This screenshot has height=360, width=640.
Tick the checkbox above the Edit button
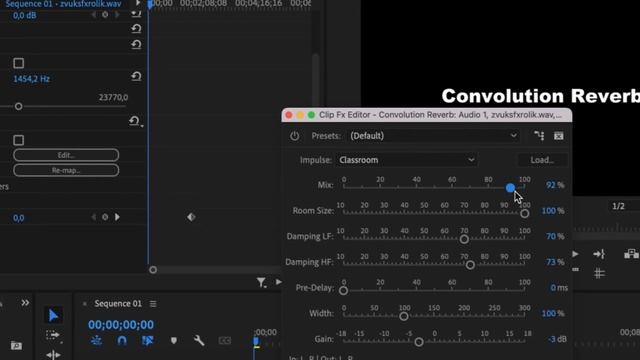point(18,140)
